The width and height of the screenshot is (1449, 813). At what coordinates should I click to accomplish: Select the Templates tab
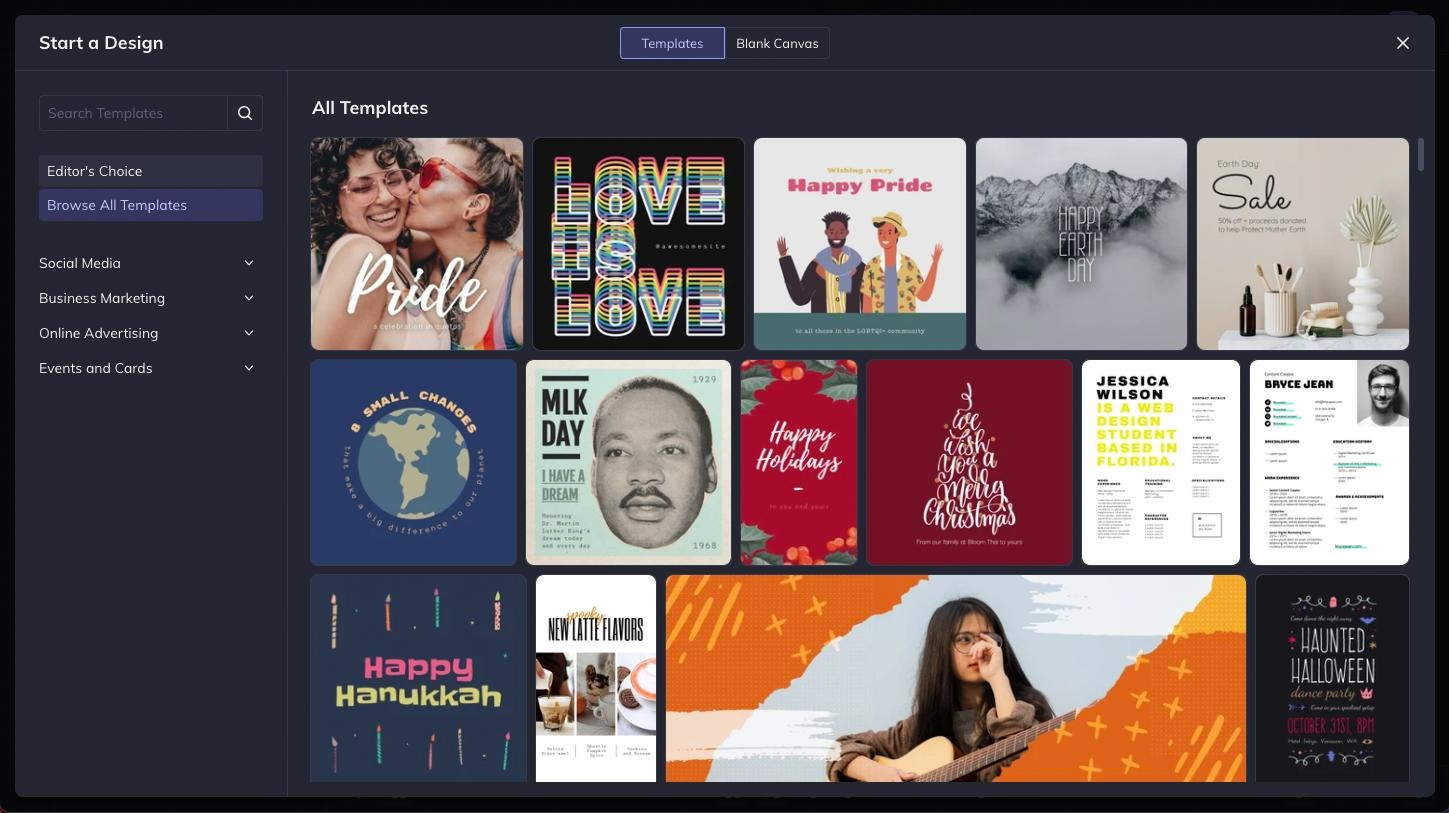672,43
